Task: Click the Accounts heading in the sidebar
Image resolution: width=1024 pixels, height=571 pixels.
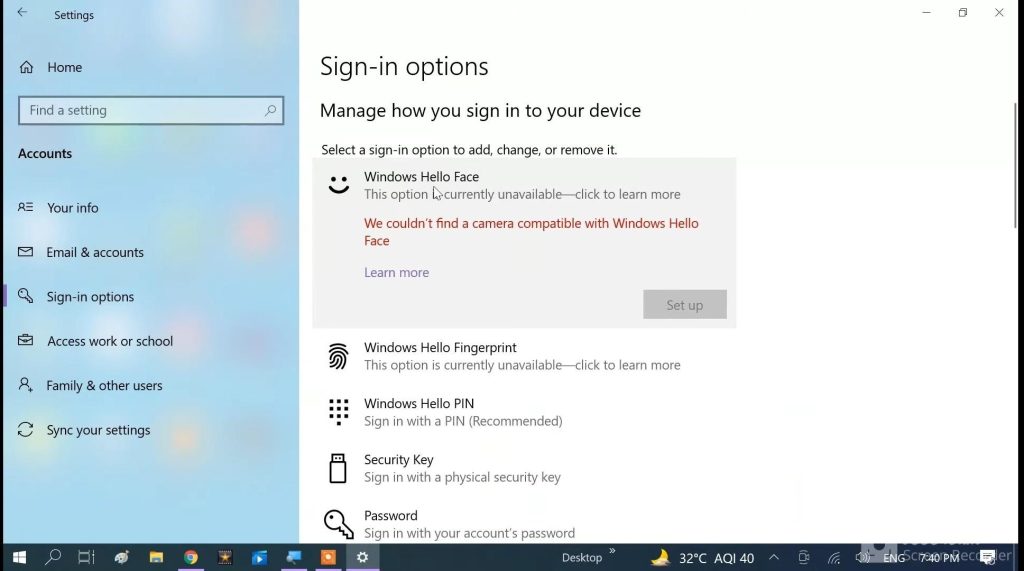Action: [45, 154]
